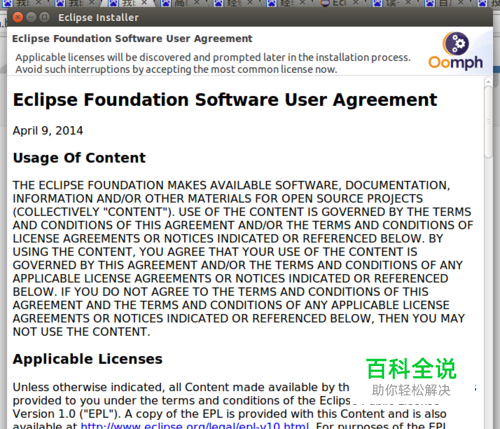Image resolution: width=500 pixels, height=429 pixels.
Task: Click the 'Eclipse Installer' title bar text
Action: pyautogui.click(x=98, y=17)
